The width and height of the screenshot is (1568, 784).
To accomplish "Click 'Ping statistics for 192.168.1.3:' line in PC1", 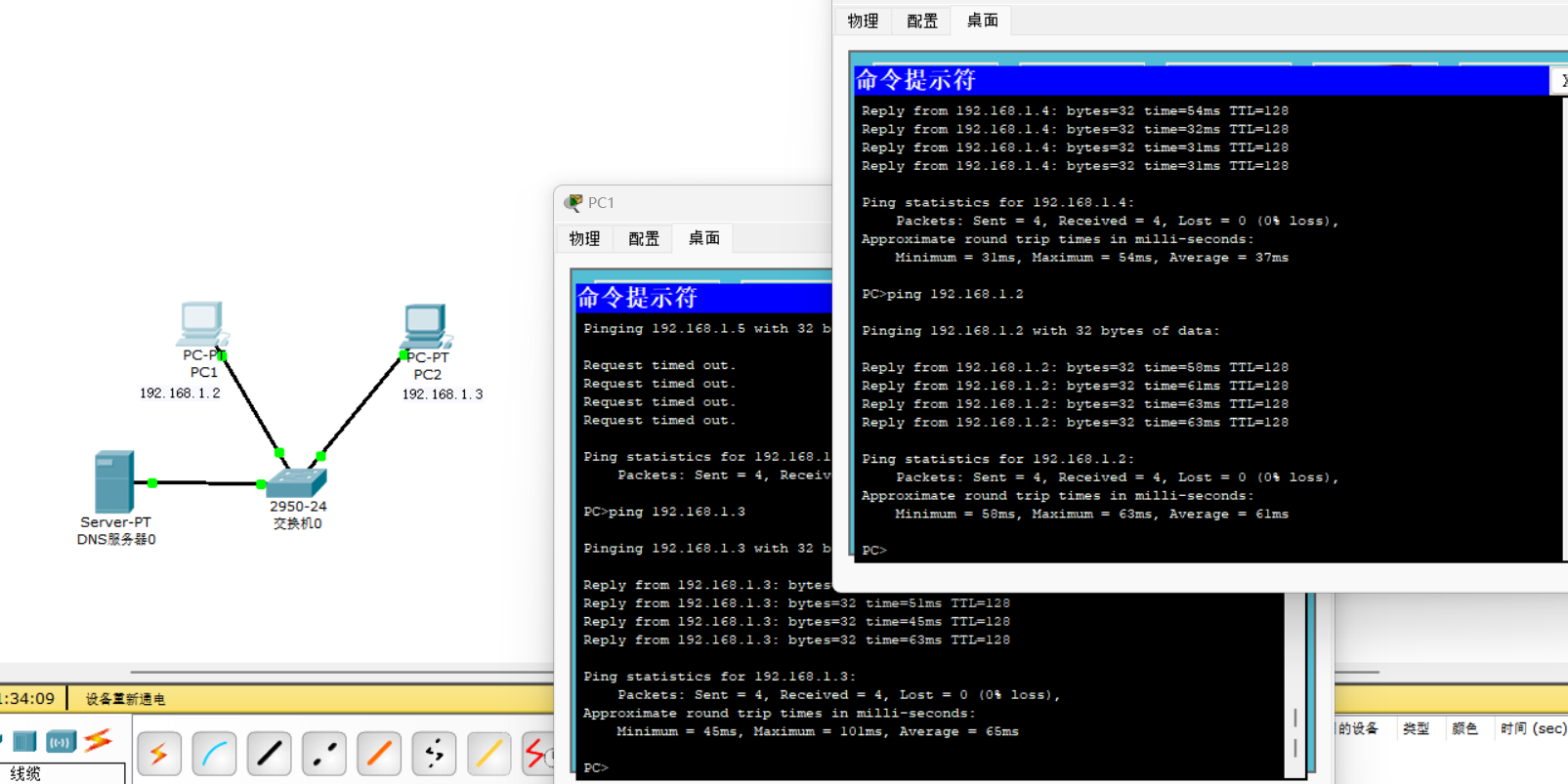I will coord(719,677).
